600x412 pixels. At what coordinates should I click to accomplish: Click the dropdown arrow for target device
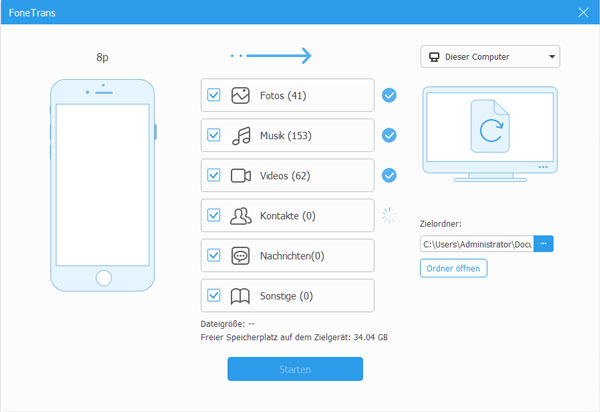tap(551, 57)
